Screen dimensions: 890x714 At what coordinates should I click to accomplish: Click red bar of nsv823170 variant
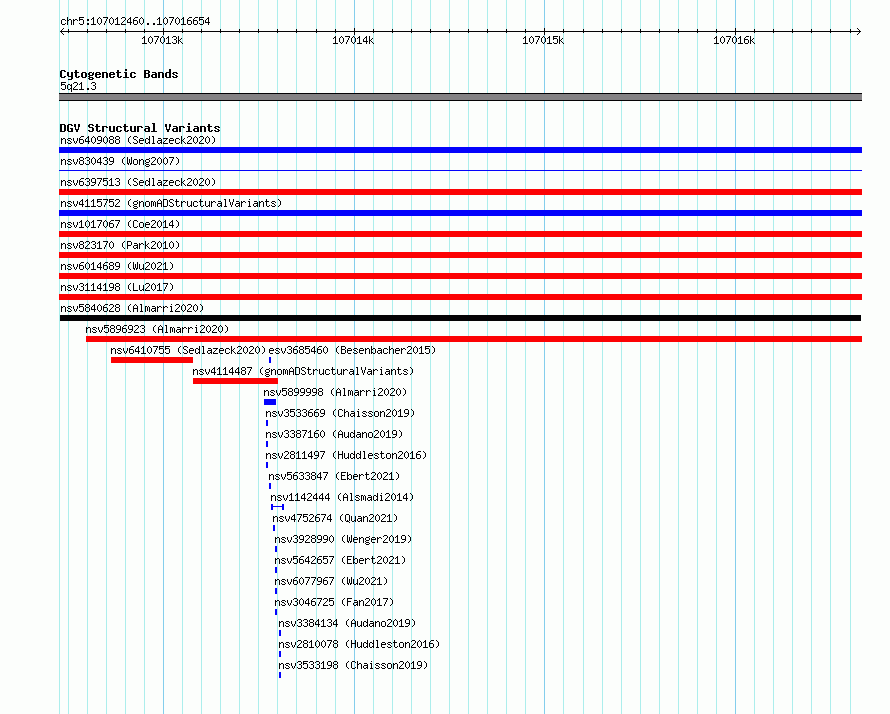click(460, 255)
